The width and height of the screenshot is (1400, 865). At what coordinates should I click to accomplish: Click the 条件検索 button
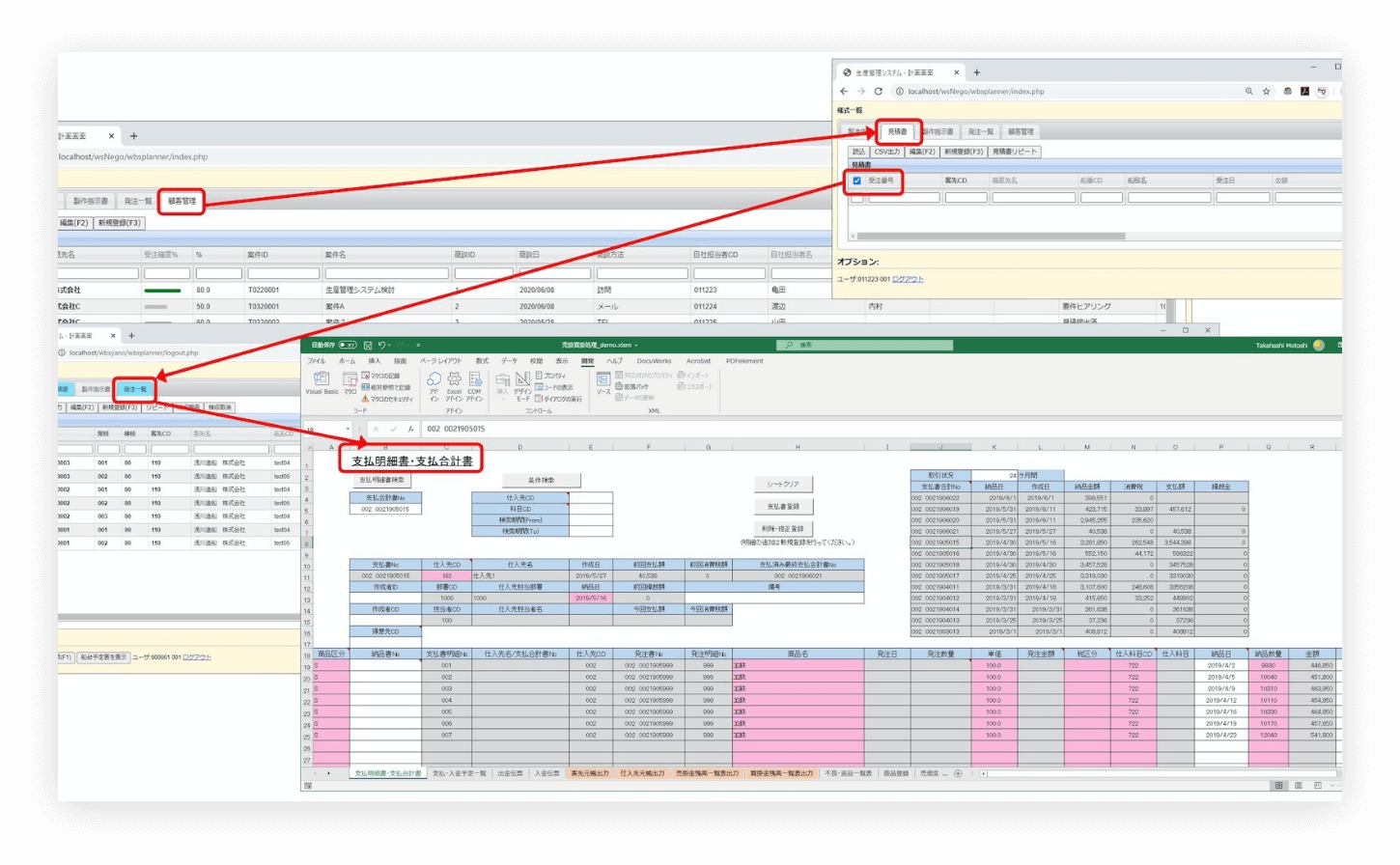tap(541, 480)
